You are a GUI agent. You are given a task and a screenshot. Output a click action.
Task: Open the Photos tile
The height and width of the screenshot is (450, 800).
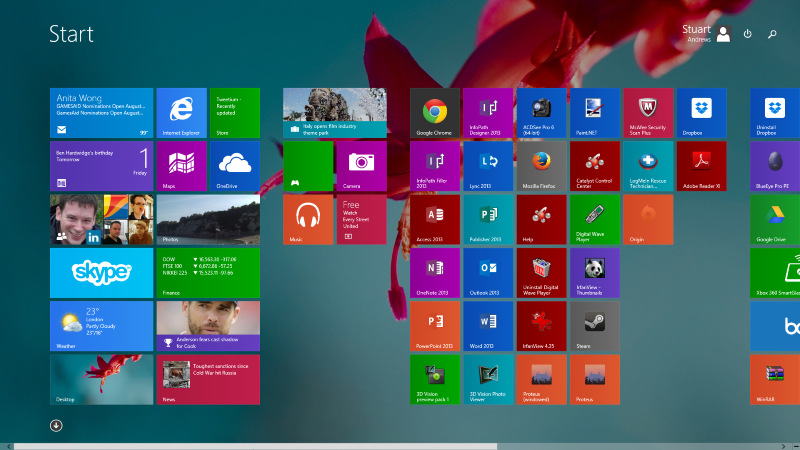coord(208,219)
